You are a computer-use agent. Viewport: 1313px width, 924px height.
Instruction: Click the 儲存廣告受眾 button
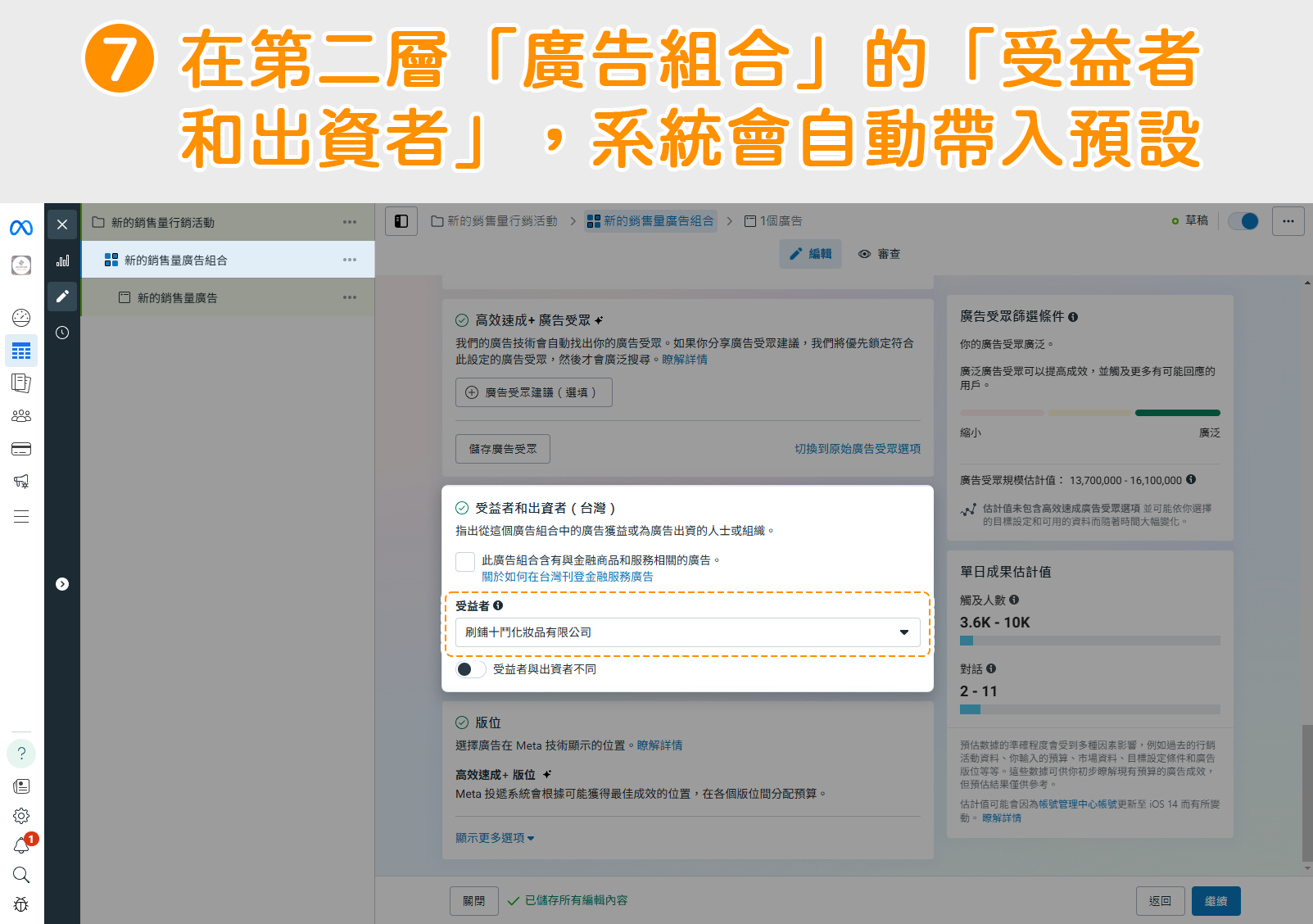[x=503, y=449]
